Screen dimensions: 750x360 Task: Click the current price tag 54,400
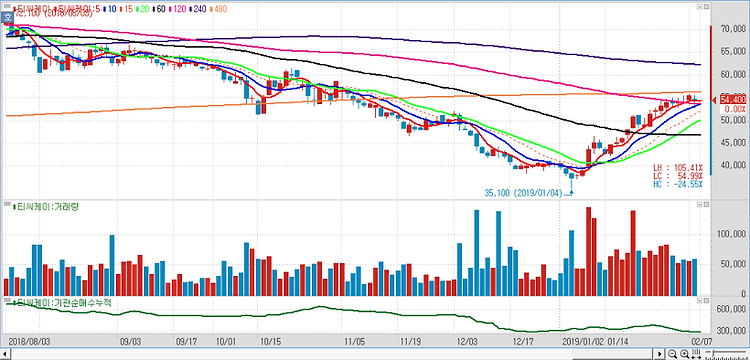coord(732,100)
